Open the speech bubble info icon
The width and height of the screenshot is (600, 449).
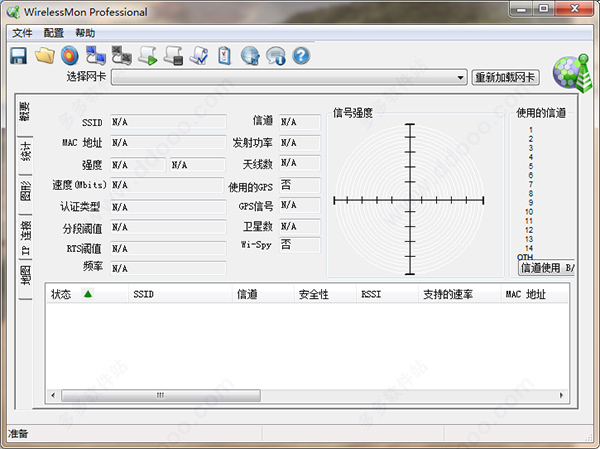[276, 56]
